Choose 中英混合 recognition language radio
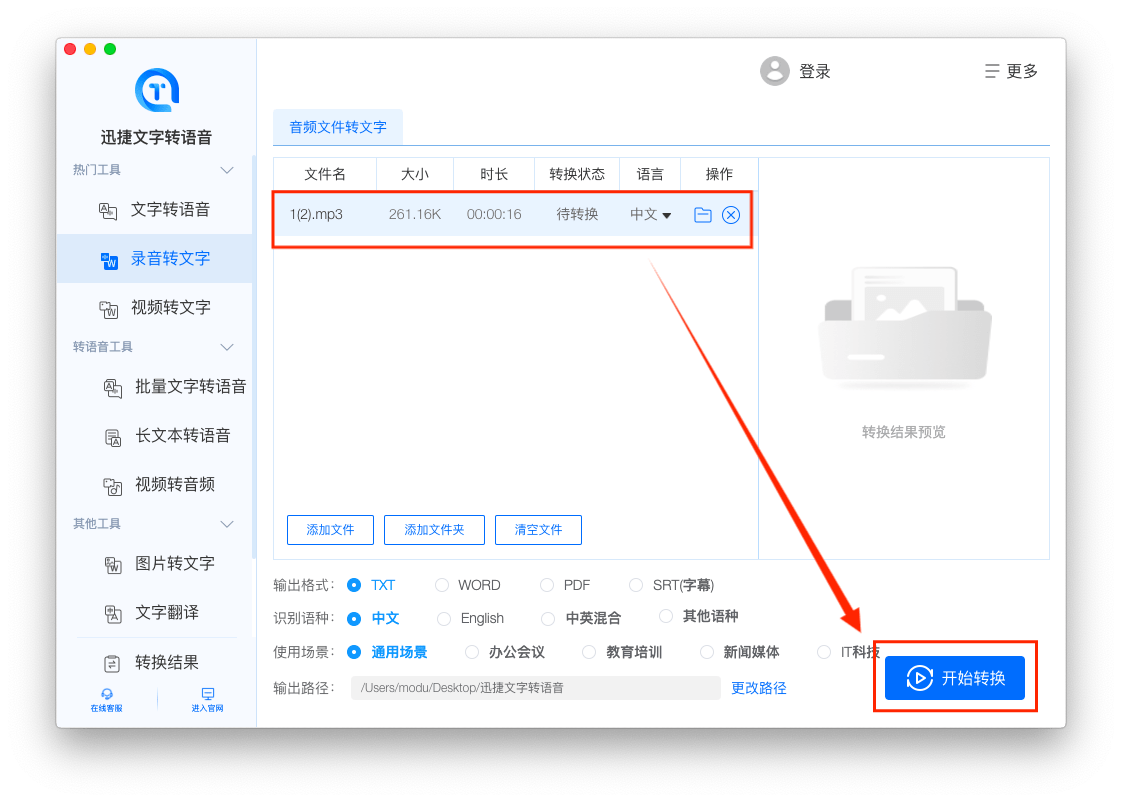The height and width of the screenshot is (802, 1122). coord(548,618)
